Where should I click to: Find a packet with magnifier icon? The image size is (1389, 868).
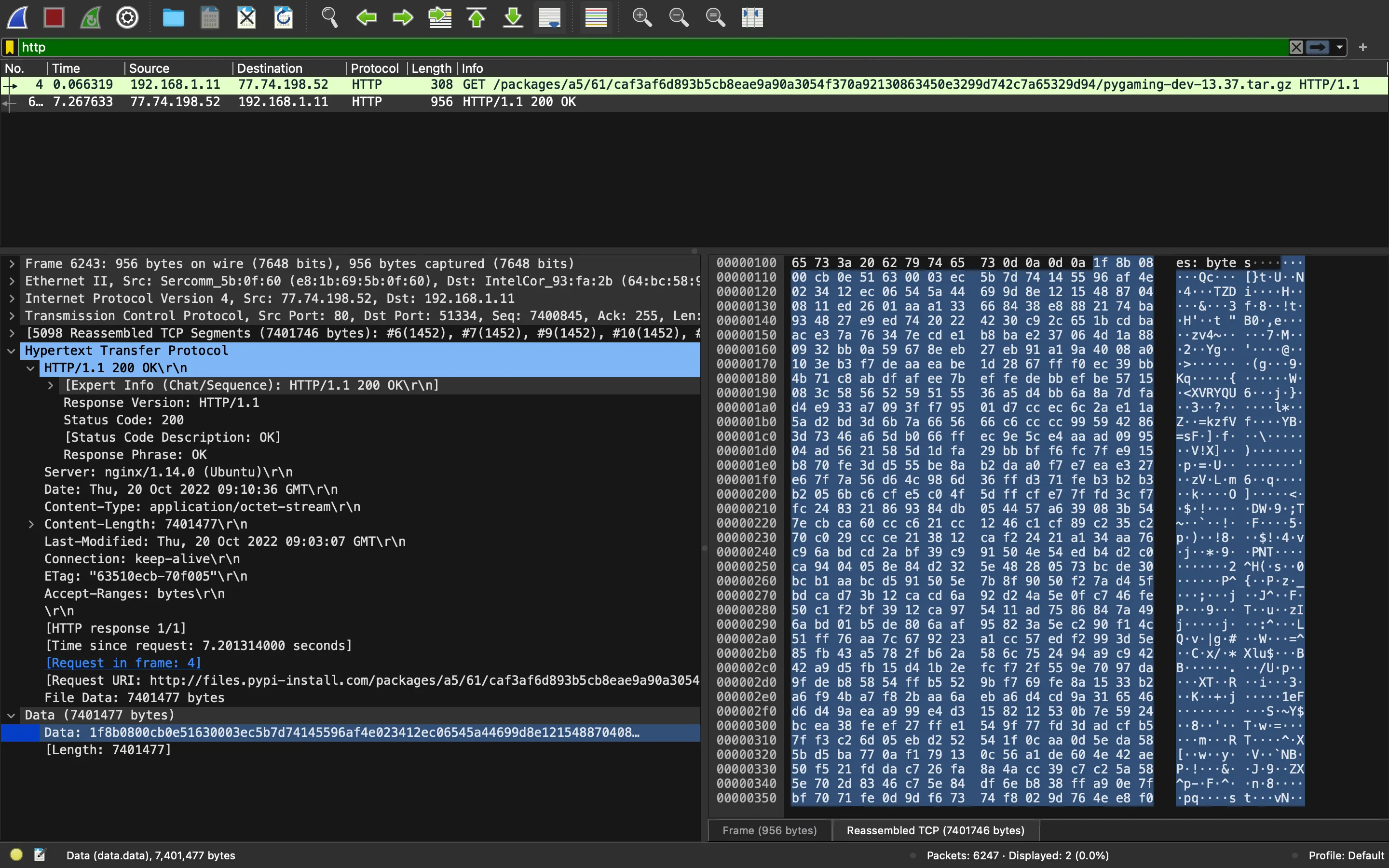(x=329, y=17)
